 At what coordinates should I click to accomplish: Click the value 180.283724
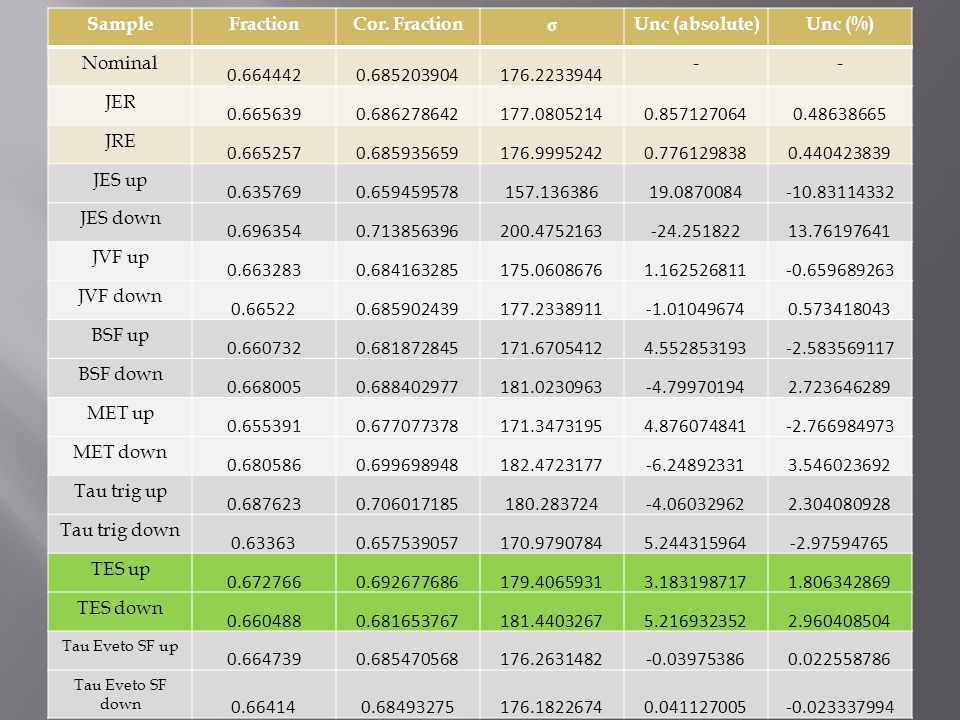tap(552, 504)
